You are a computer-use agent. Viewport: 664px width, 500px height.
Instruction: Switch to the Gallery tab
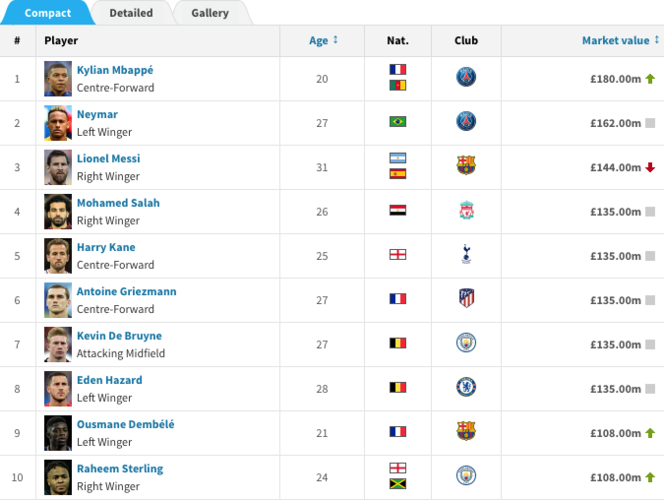(210, 13)
